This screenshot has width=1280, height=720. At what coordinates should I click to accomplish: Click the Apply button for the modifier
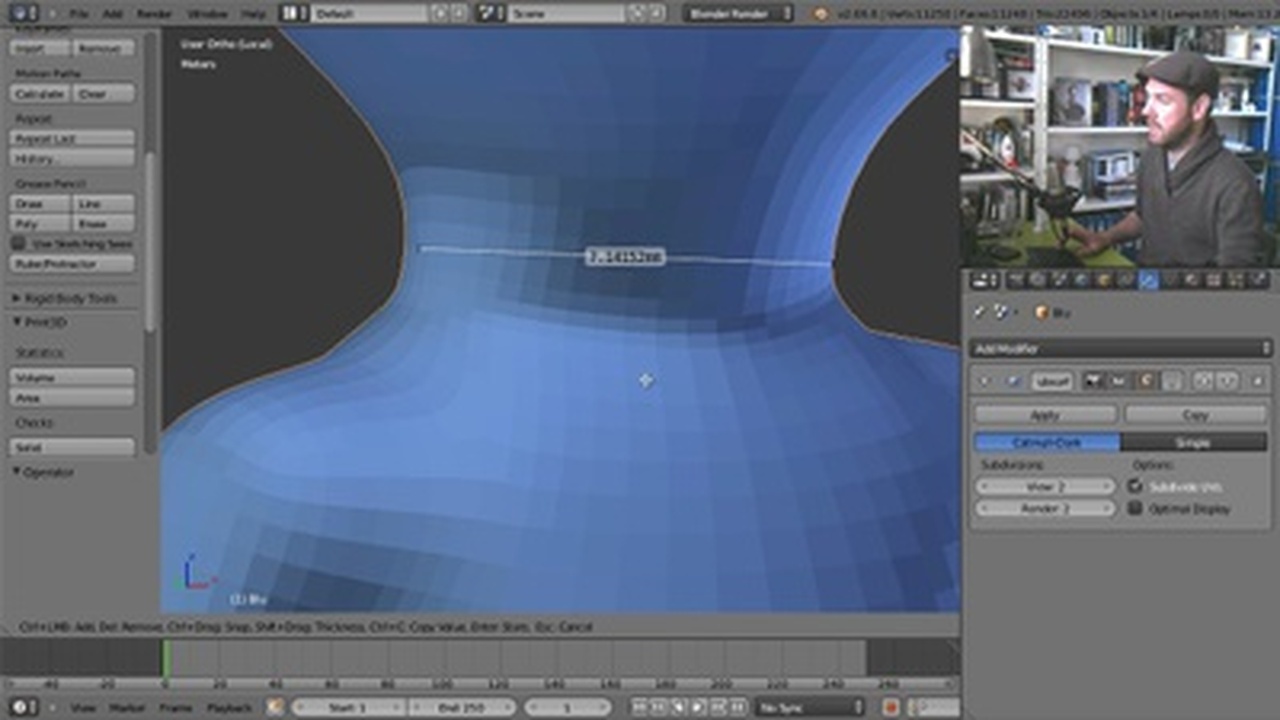coord(1045,414)
